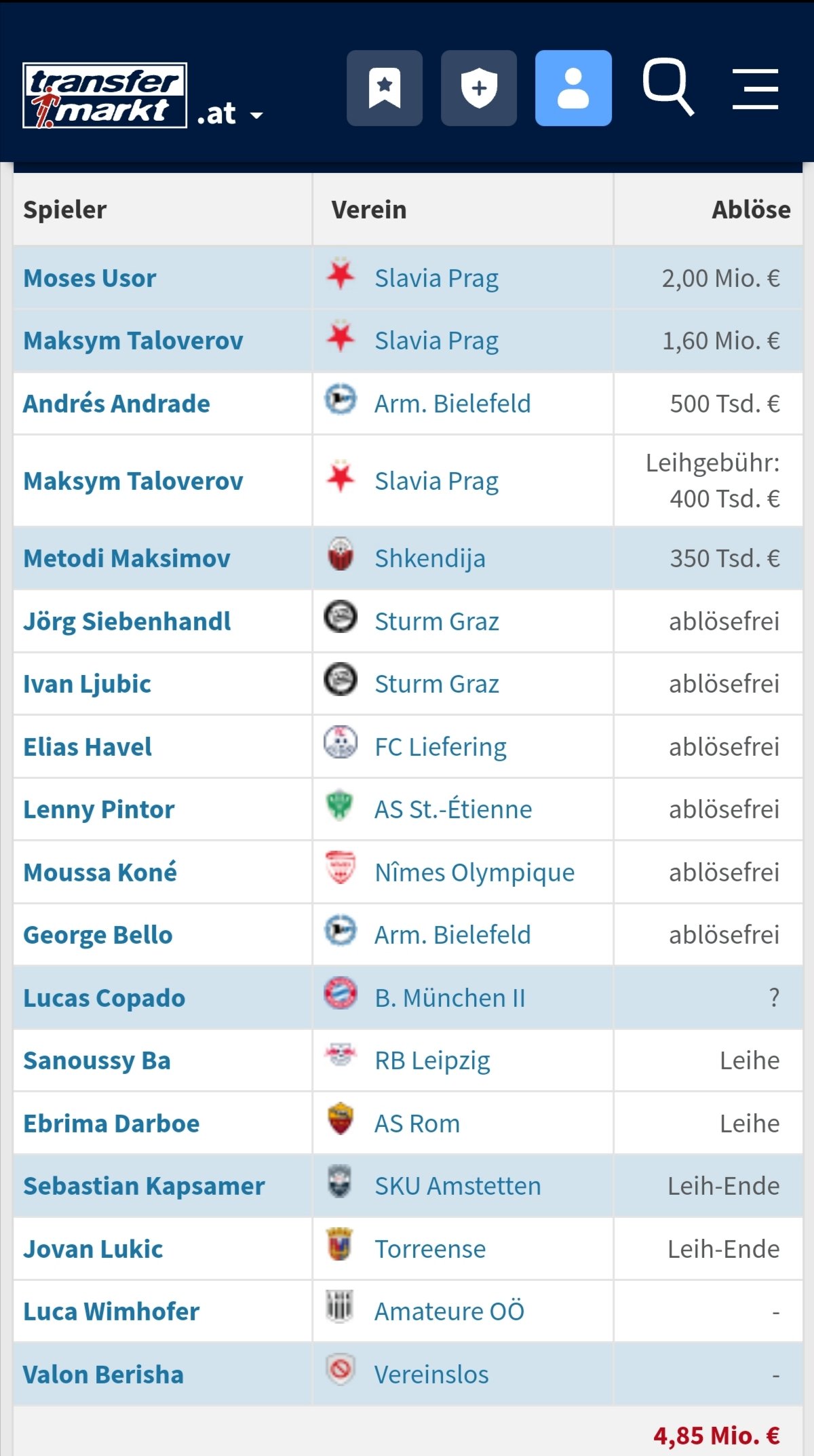Open the AS Rom club crest

[341, 1119]
